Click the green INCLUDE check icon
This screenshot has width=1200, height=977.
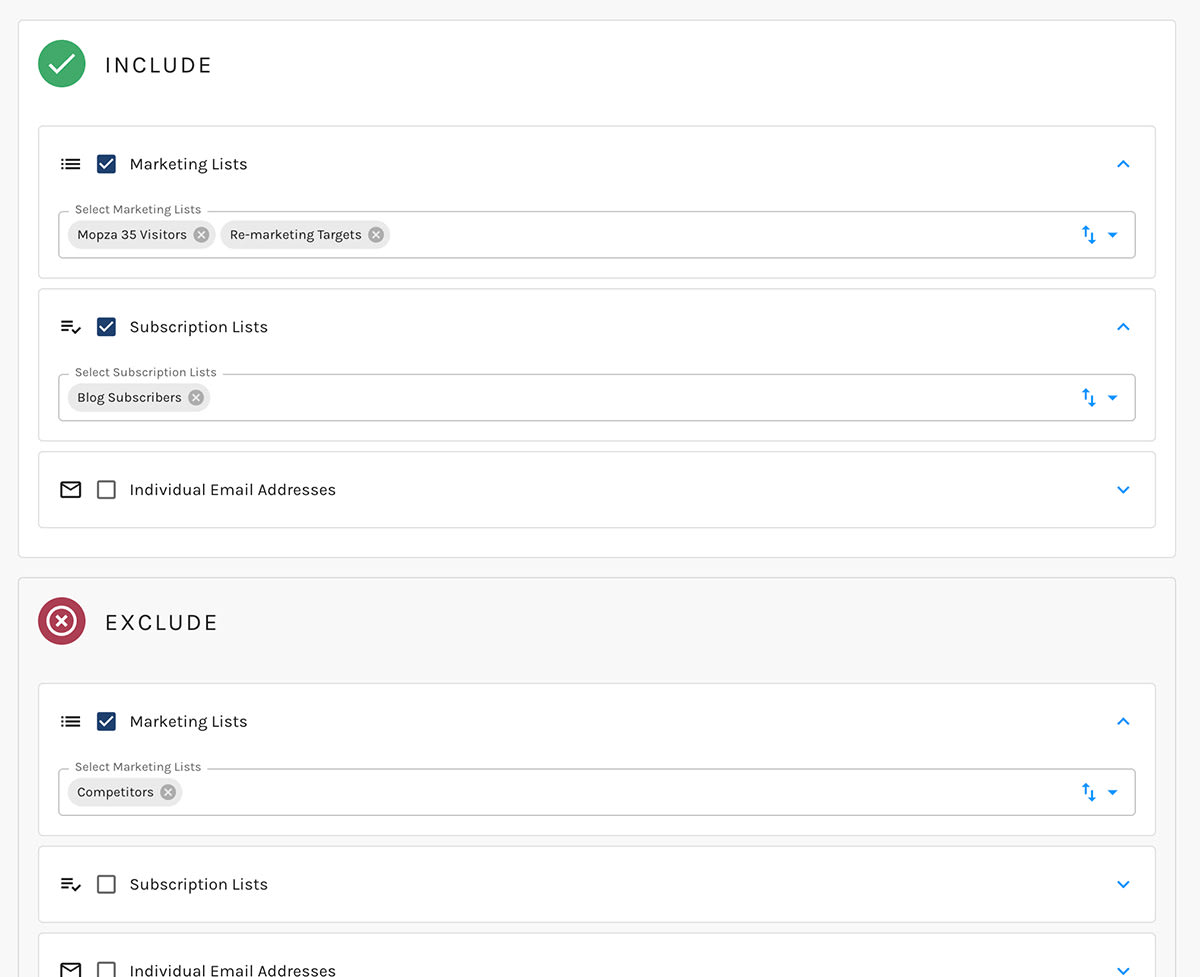61,63
